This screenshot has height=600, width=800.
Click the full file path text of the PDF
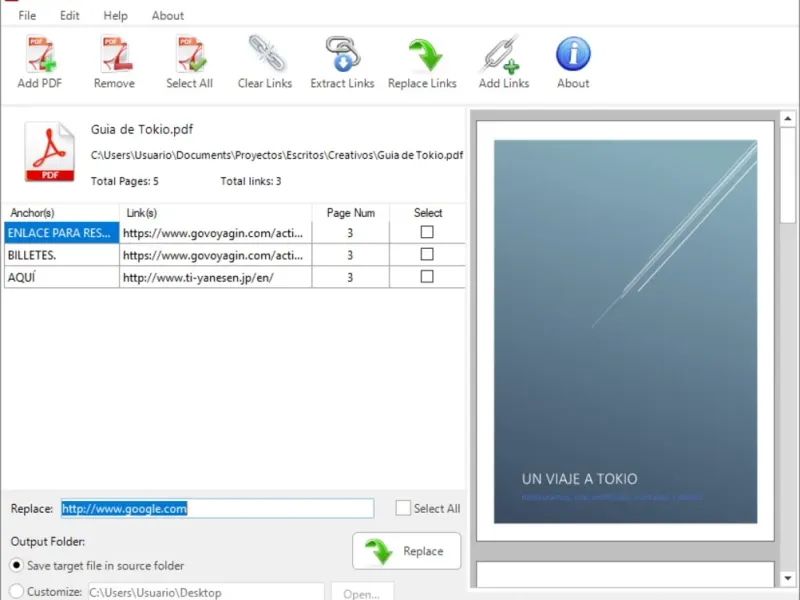pos(277,155)
